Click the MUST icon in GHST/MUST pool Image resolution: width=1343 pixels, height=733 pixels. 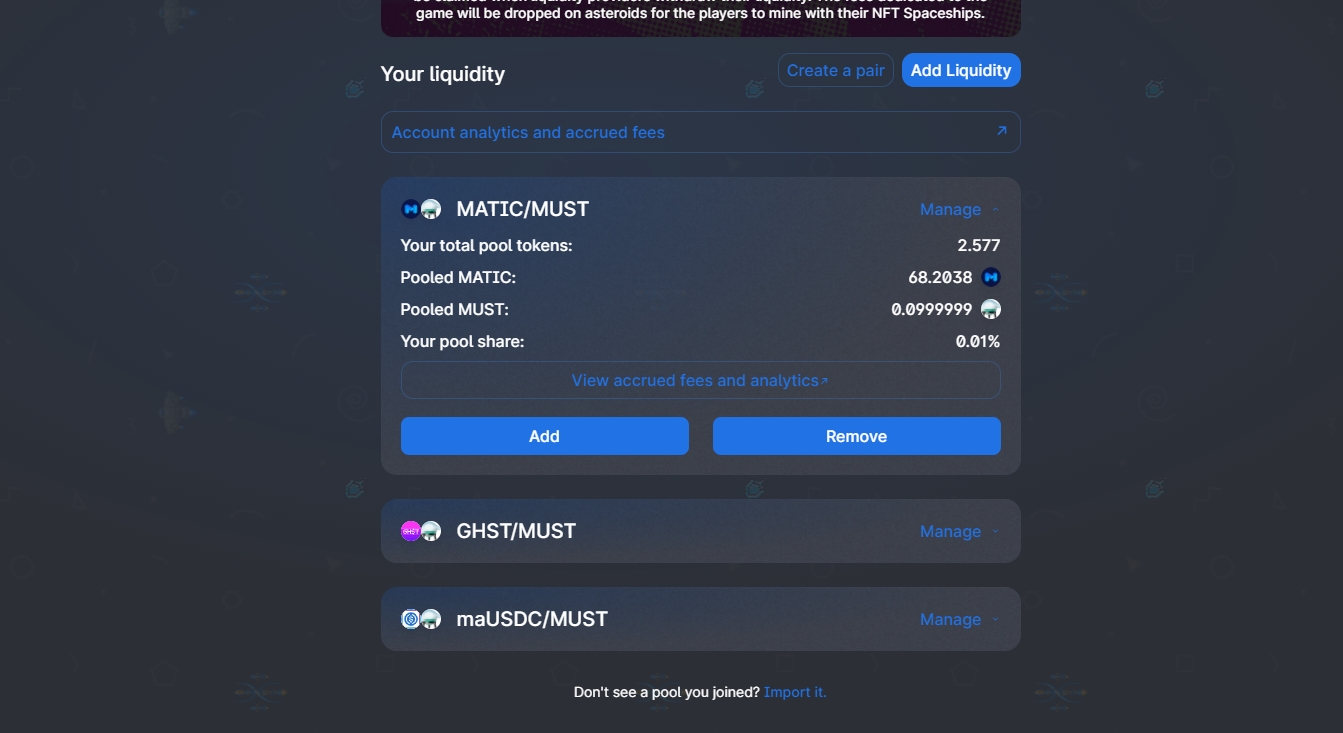431,531
